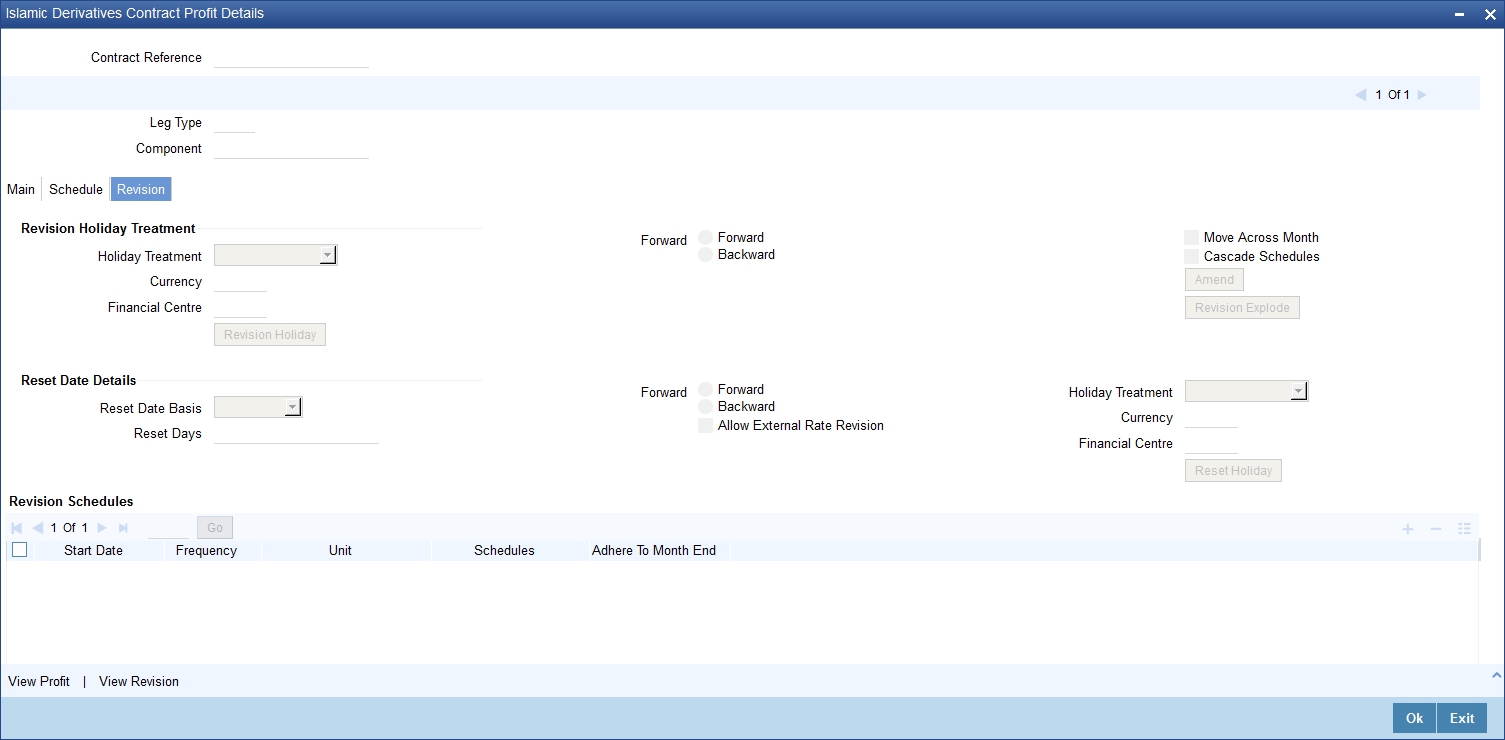Open single view of Revision Schedules row

click(1464, 528)
